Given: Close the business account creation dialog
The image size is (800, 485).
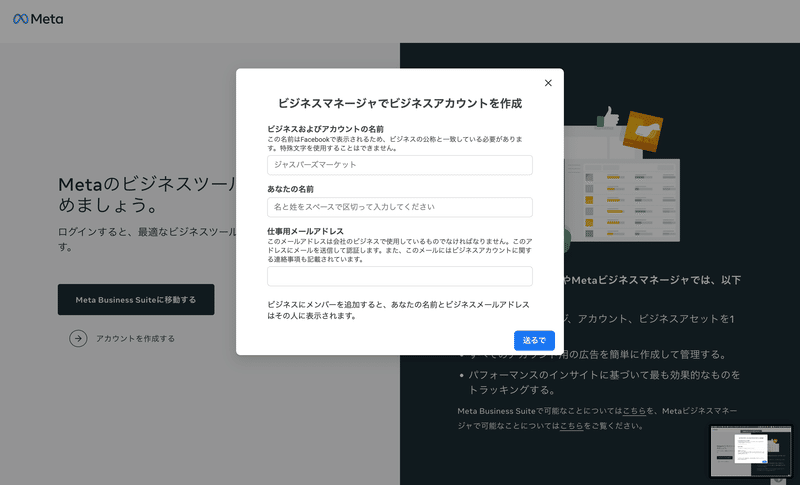Looking at the screenshot, I should (548, 83).
